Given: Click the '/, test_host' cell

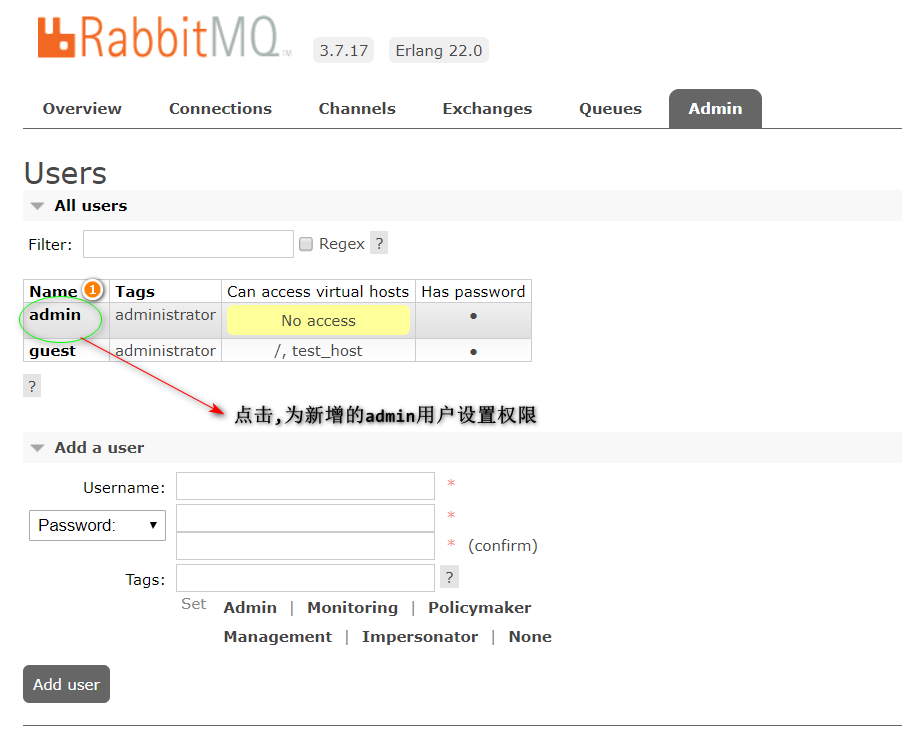Looking at the screenshot, I should click(x=318, y=350).
